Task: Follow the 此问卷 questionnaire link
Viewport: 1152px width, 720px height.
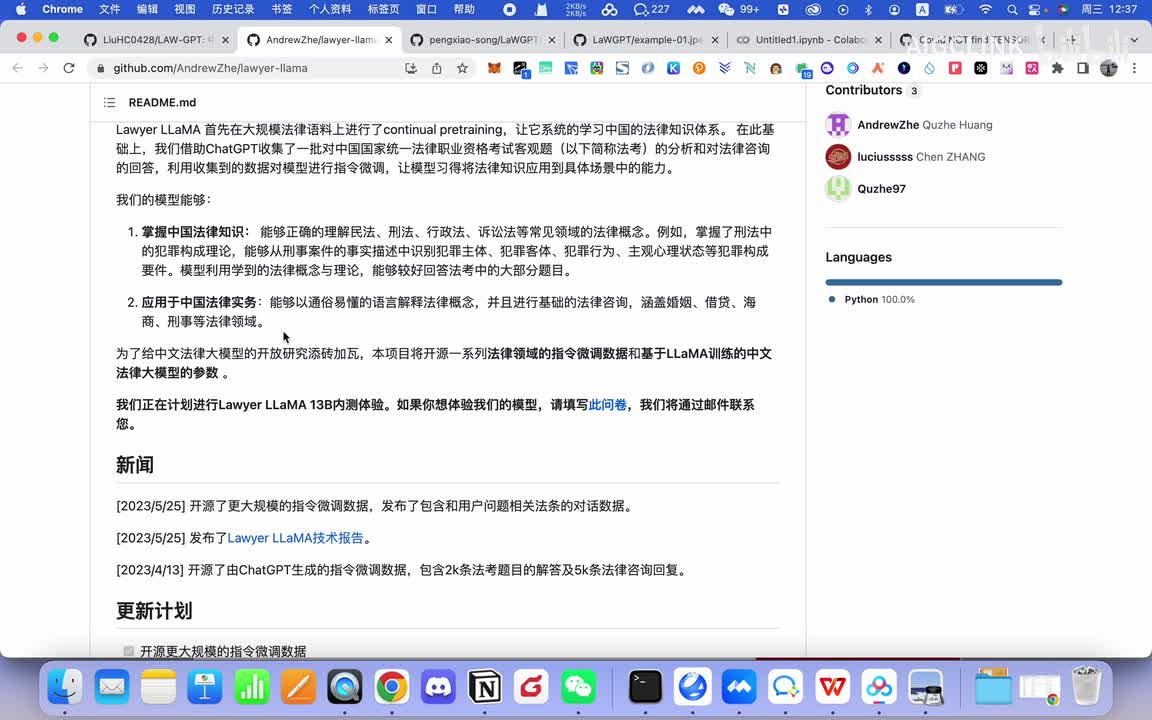Action: click(607, 405)
